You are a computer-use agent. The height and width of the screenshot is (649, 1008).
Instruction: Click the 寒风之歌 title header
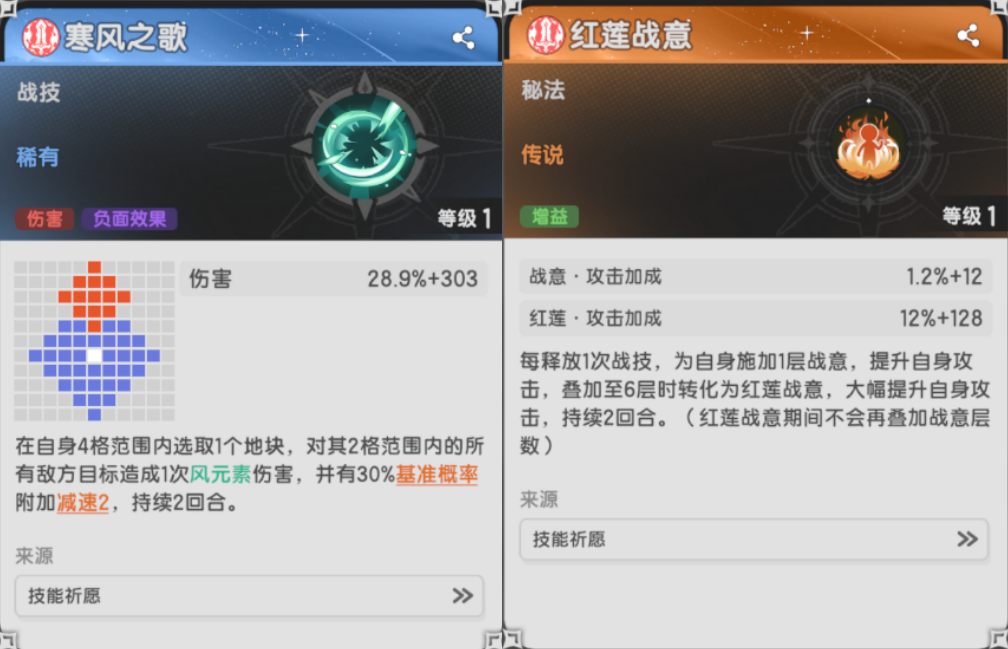click(x=125, y=37)
